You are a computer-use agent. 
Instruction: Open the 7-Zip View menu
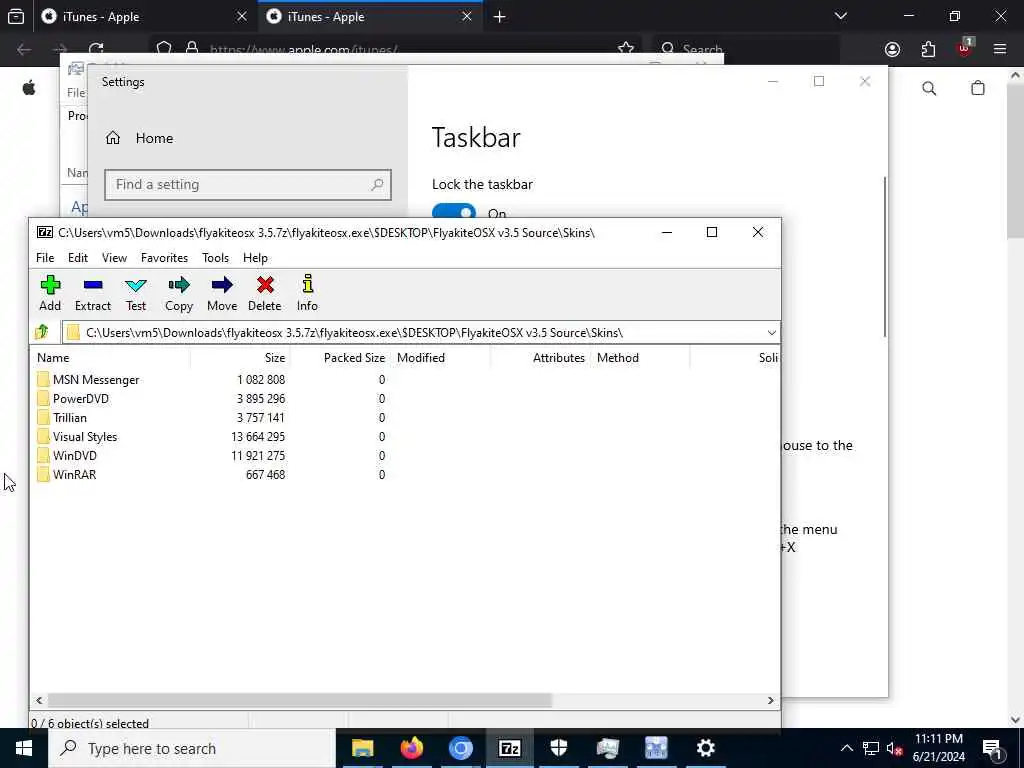coord(114,258)
